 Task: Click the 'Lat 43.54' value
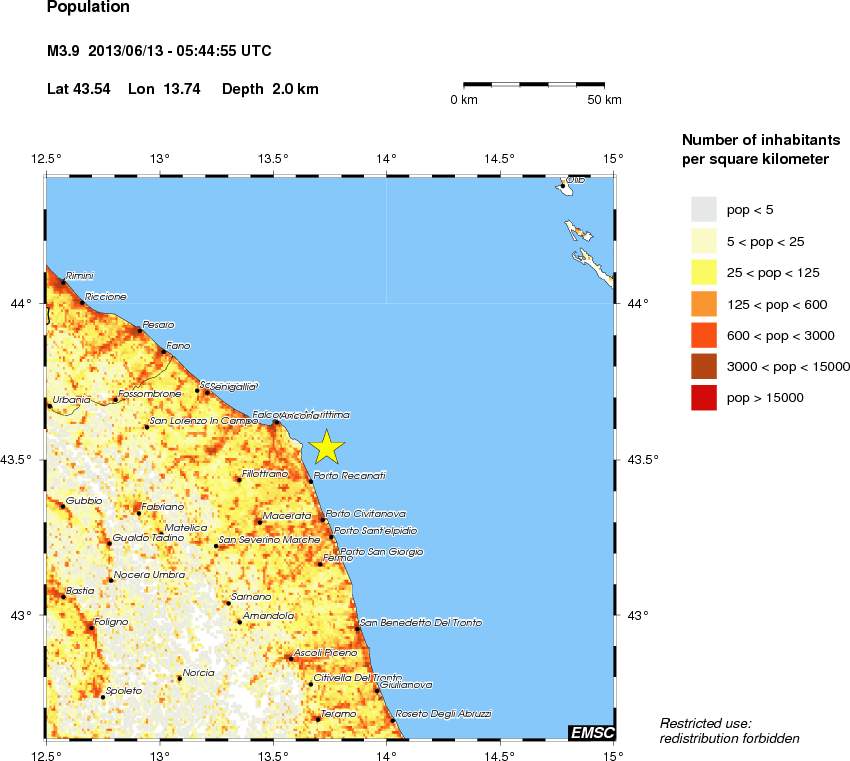pos(79,89)
